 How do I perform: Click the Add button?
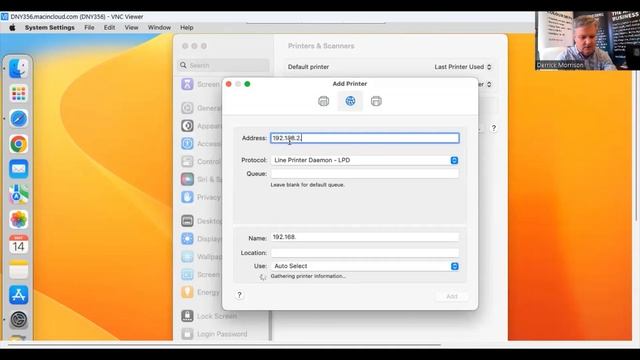point(451,296)
